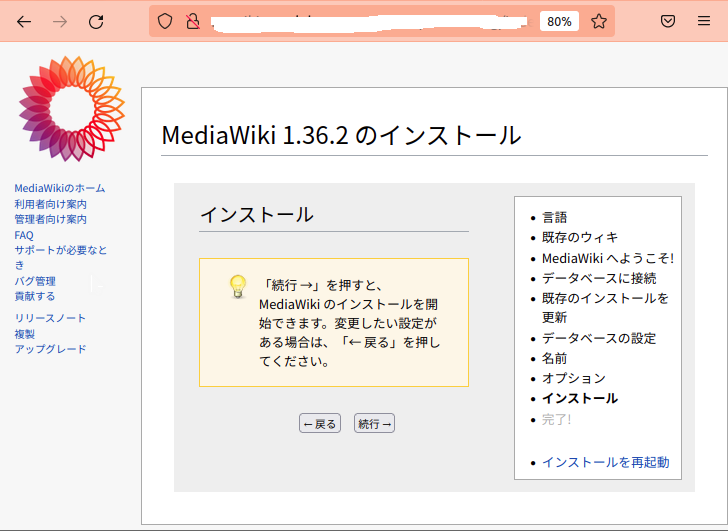
Task: Click the ←戻る back button
Action: [320, 423]
